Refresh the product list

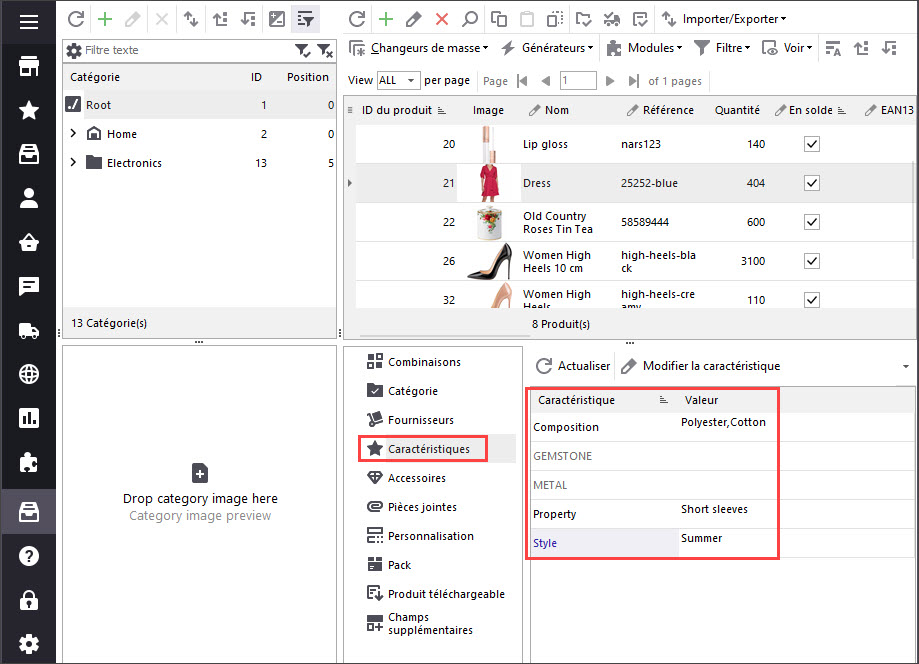(x=357, y=19)
